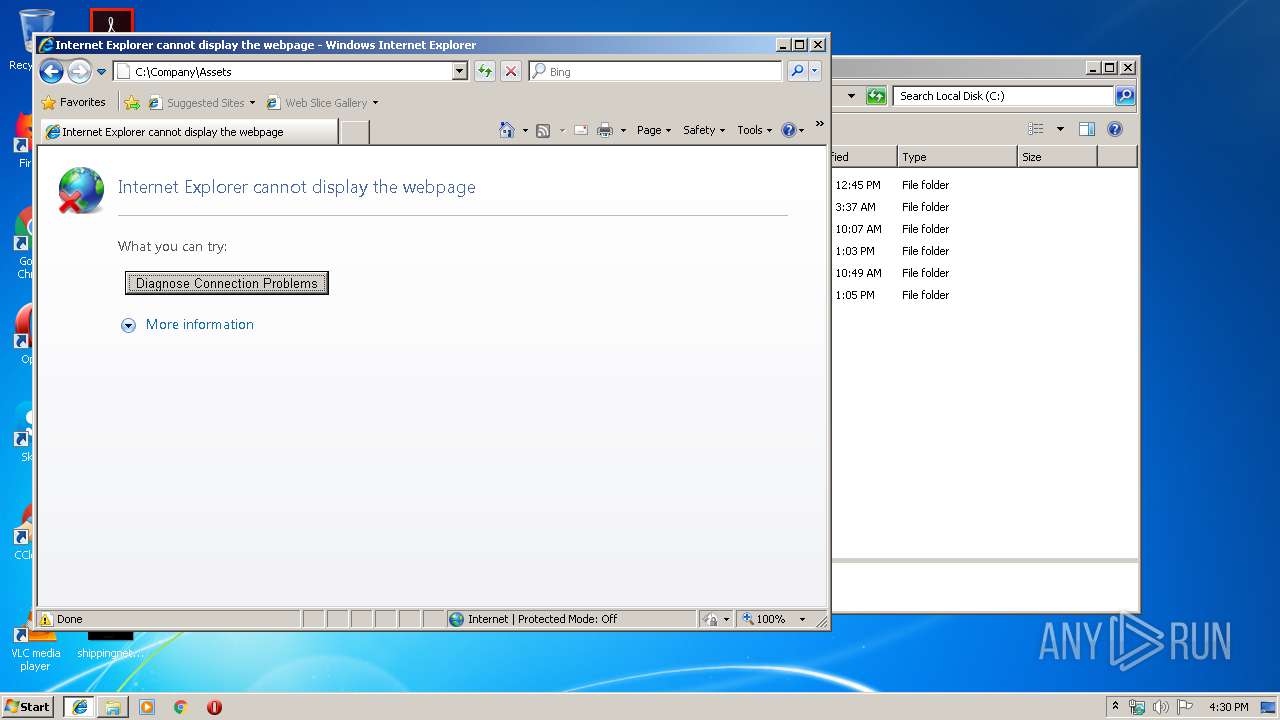Click the RSS Feeds icon

point(543,130)
